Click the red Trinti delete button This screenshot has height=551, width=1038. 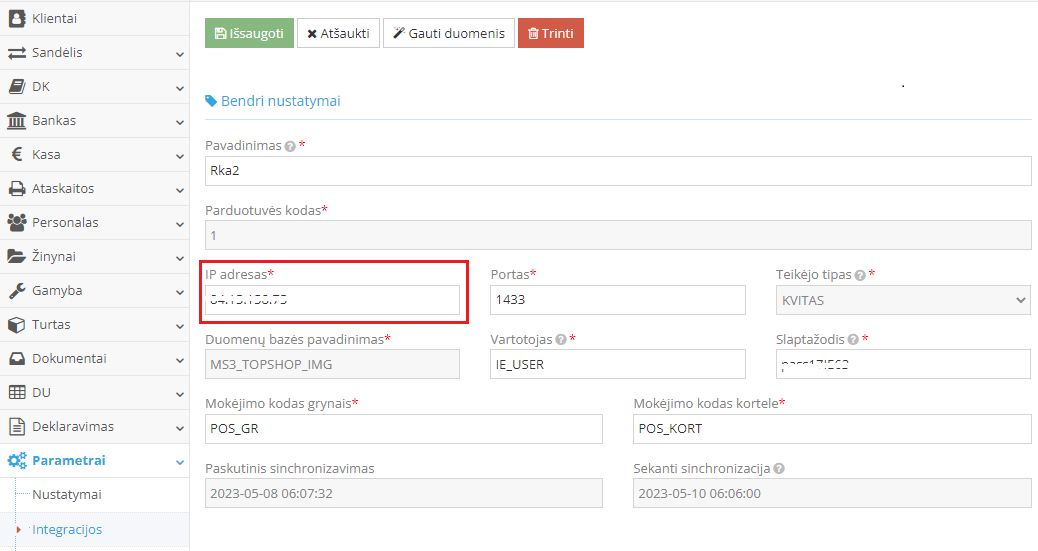point(551,33)
